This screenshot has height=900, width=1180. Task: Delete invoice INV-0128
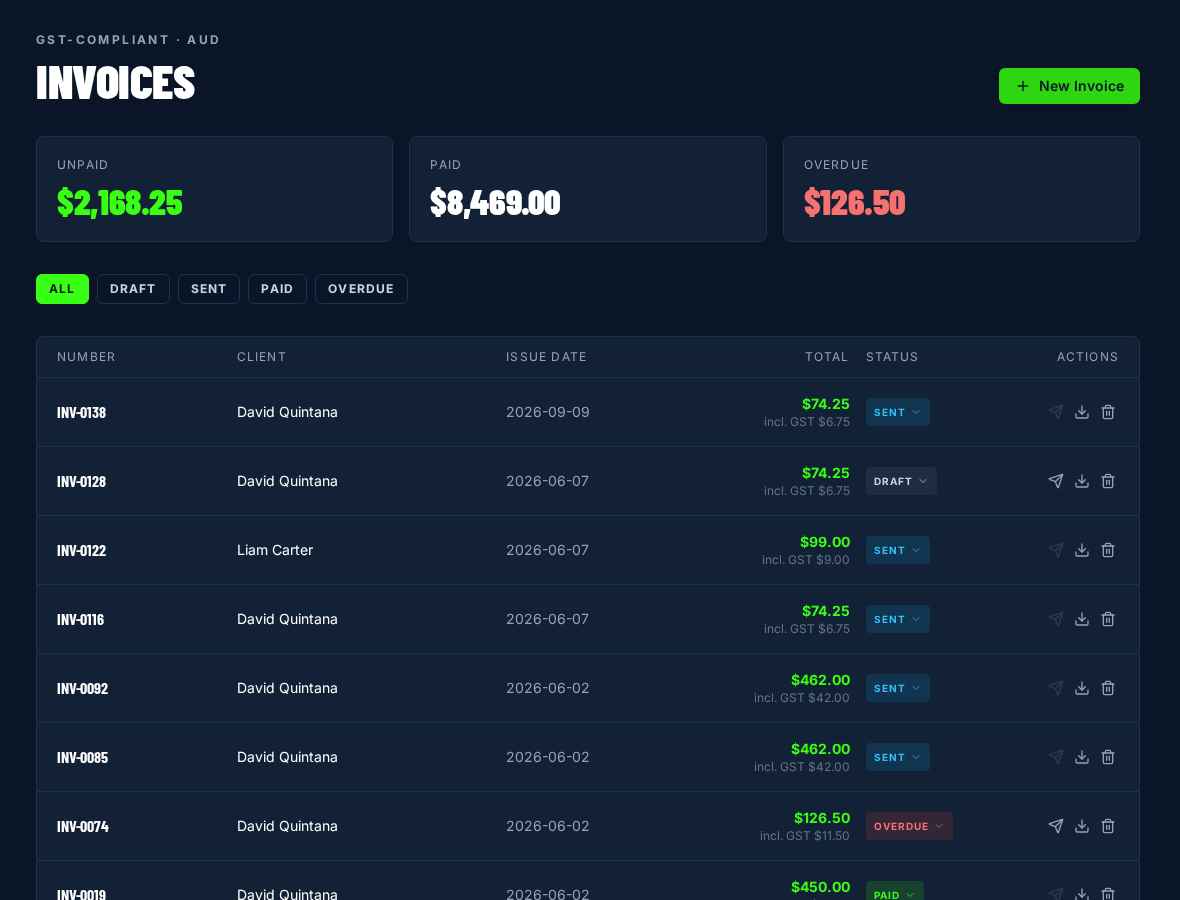(1108, 481)
